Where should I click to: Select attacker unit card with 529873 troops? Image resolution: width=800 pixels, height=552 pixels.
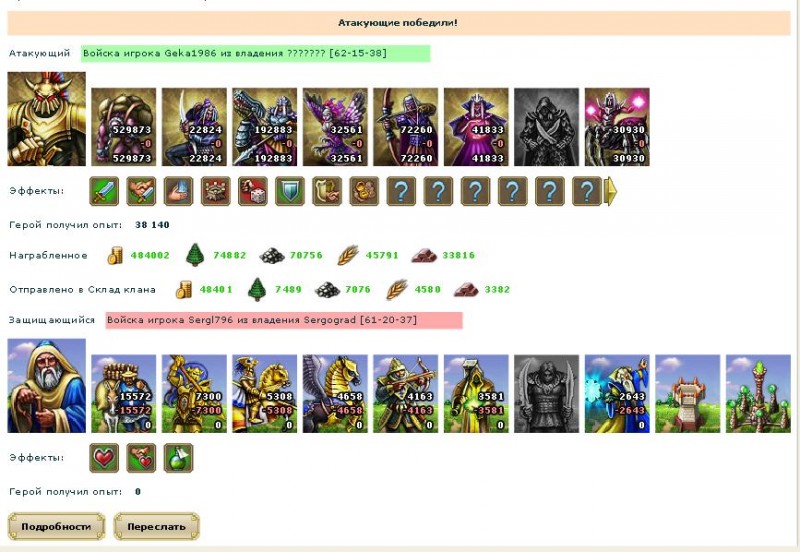click(123, 127)
